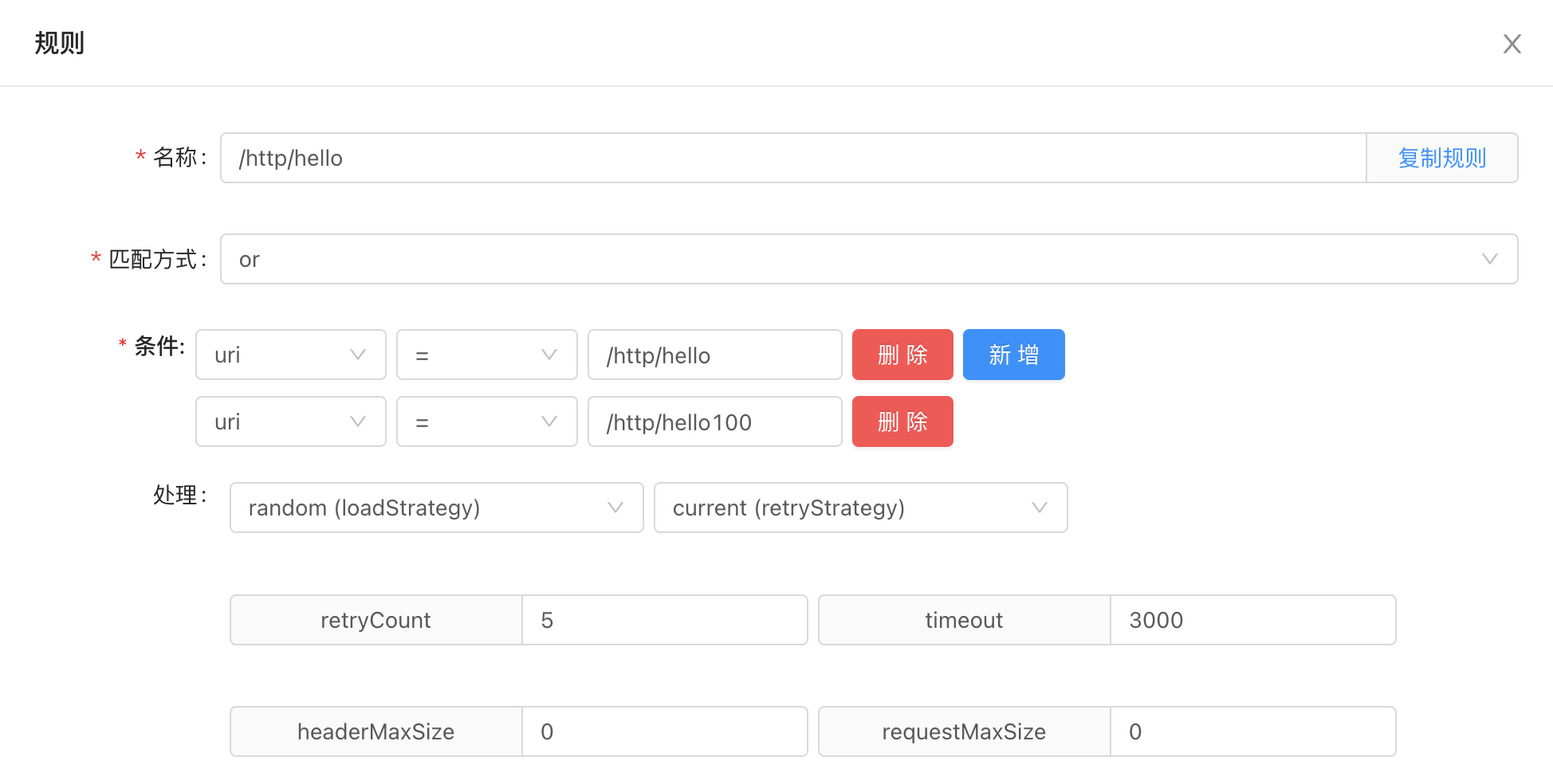Click the chevron arrow in 匹配方式 selector
Image resolution: width=1553 pixels, height=784 pixels.
(x=1489, y=259)
